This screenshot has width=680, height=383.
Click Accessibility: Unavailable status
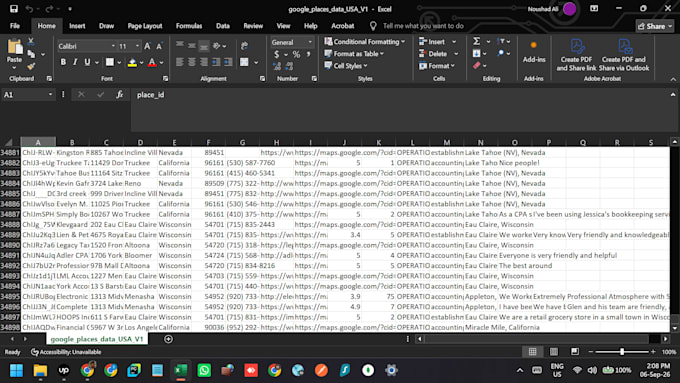coord(66,352)
